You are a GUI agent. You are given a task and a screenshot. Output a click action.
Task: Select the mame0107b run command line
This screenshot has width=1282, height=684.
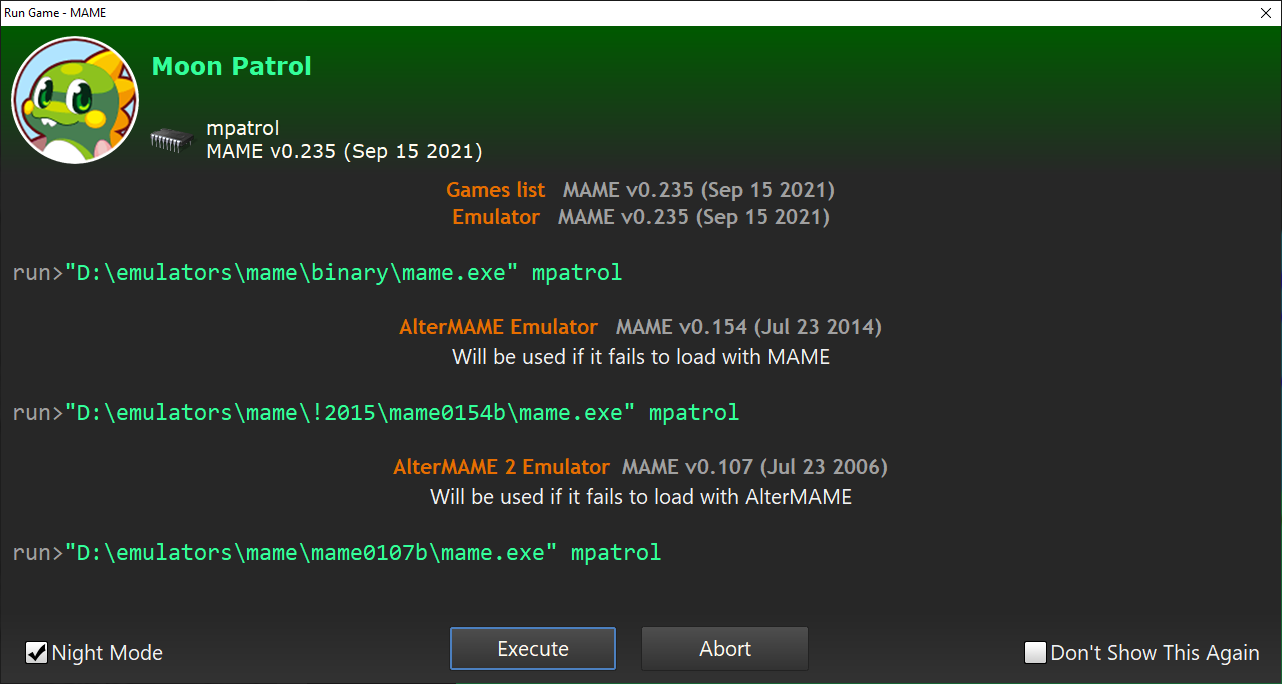[x=336, y=552]
